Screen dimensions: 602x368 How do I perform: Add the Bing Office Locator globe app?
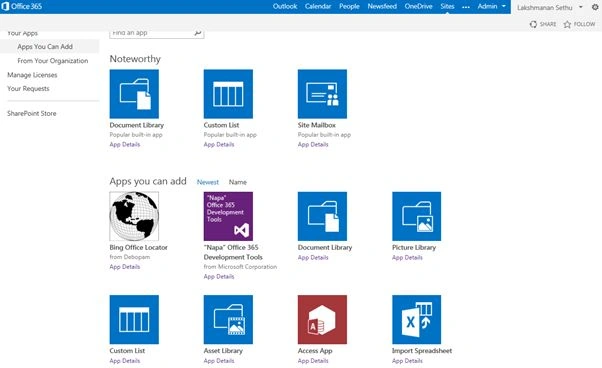(x=134, y=216)
